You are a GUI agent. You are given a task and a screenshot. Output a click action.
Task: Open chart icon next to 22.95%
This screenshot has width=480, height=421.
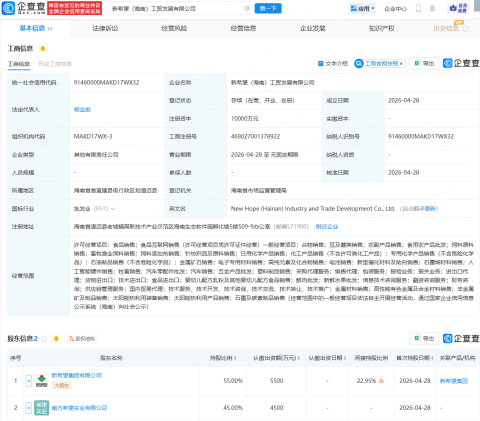381,381
